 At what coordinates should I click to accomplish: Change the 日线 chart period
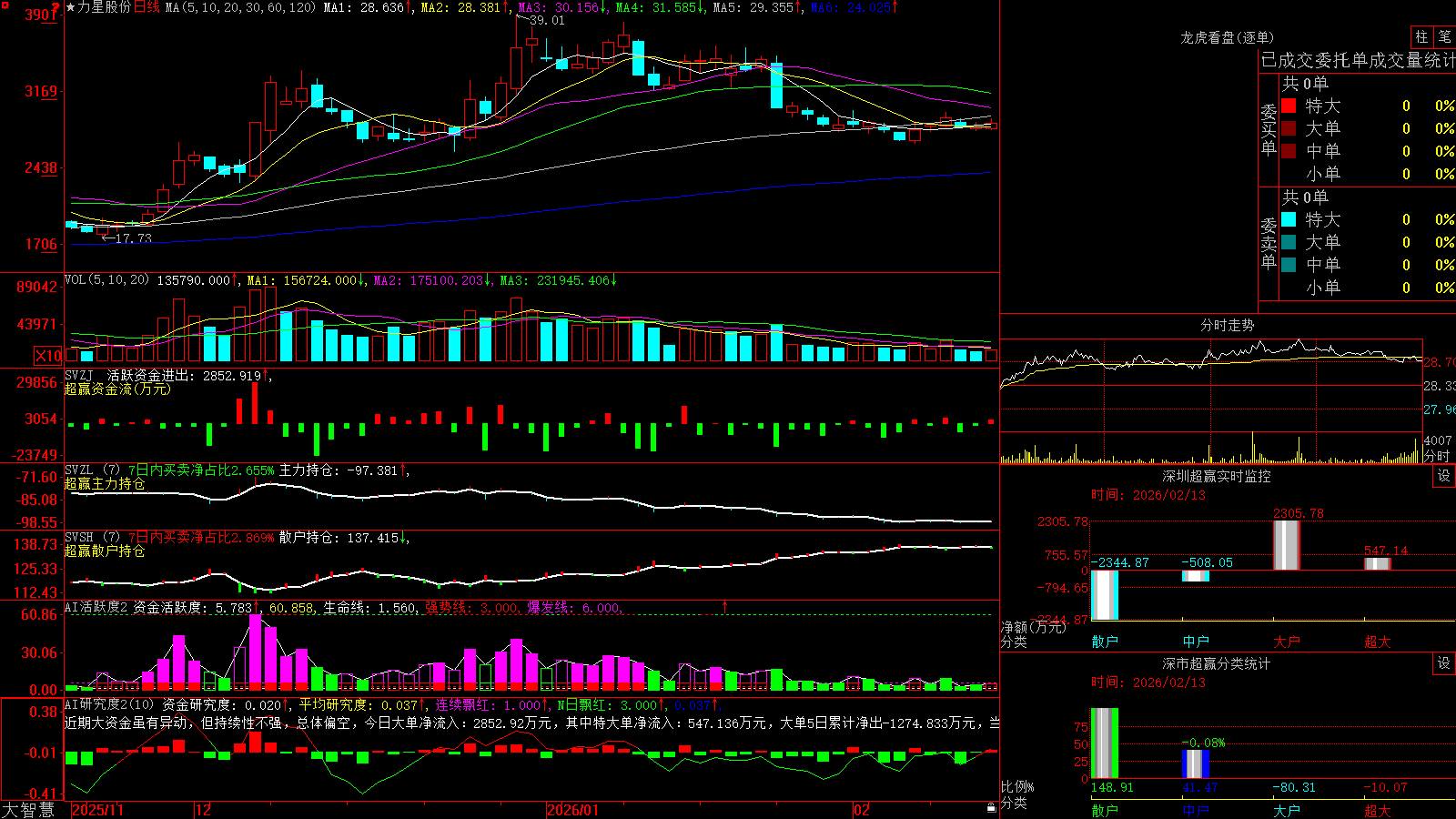point(147,7)
